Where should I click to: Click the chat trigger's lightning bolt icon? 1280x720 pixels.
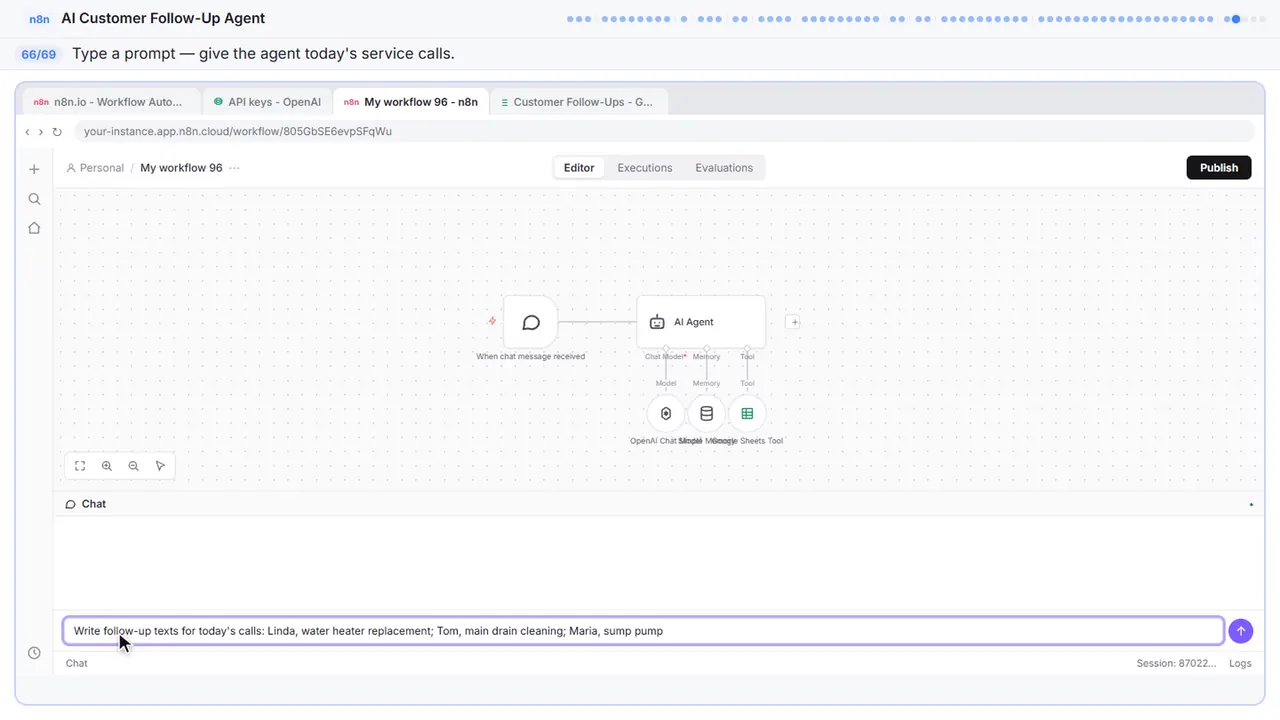[x=492, y=321]
